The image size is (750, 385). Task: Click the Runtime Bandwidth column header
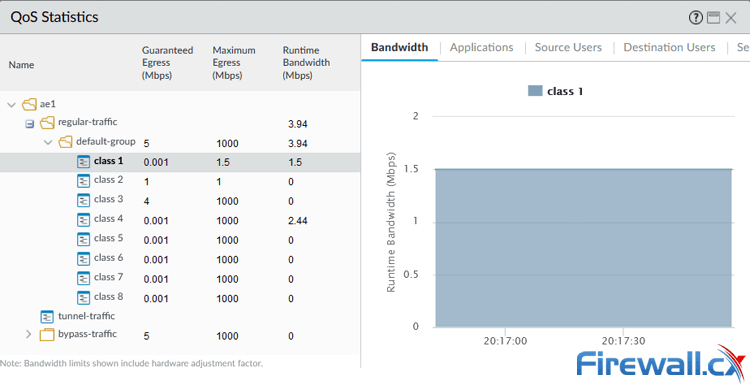306,63
